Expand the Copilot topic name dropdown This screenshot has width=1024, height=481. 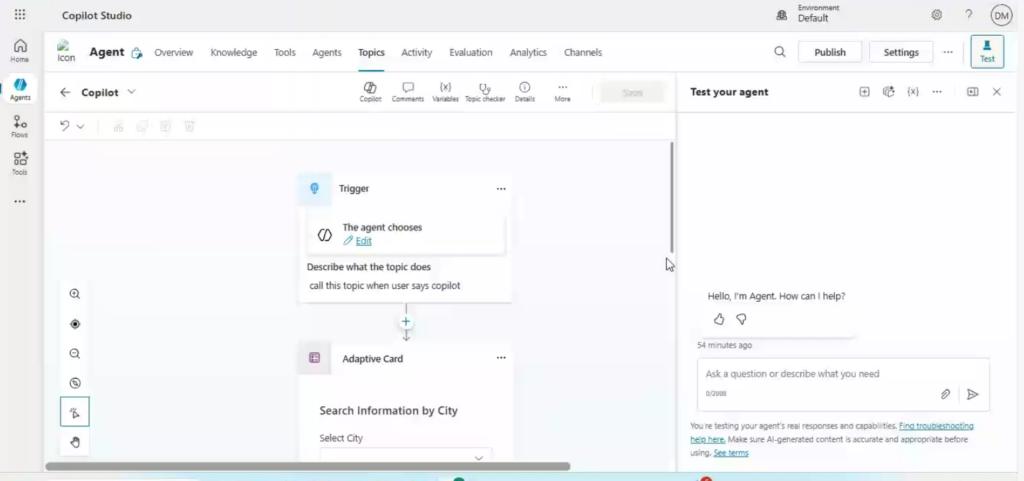click(x=131, y=92)
